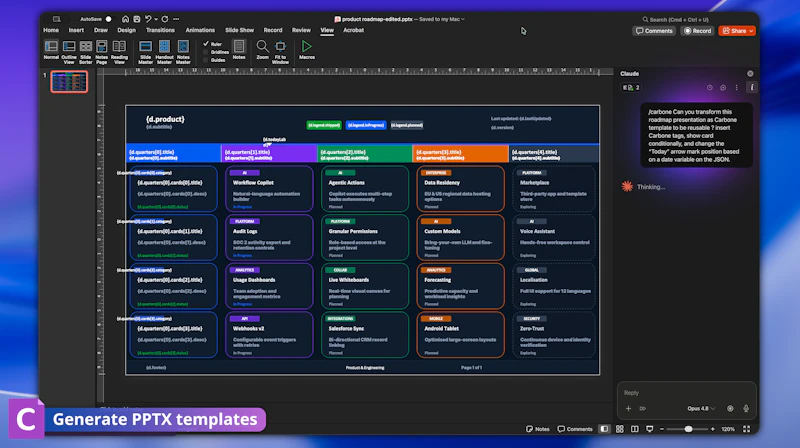800x448 pixels.
Task: Click the Comments button at top right
Action: 654,31
